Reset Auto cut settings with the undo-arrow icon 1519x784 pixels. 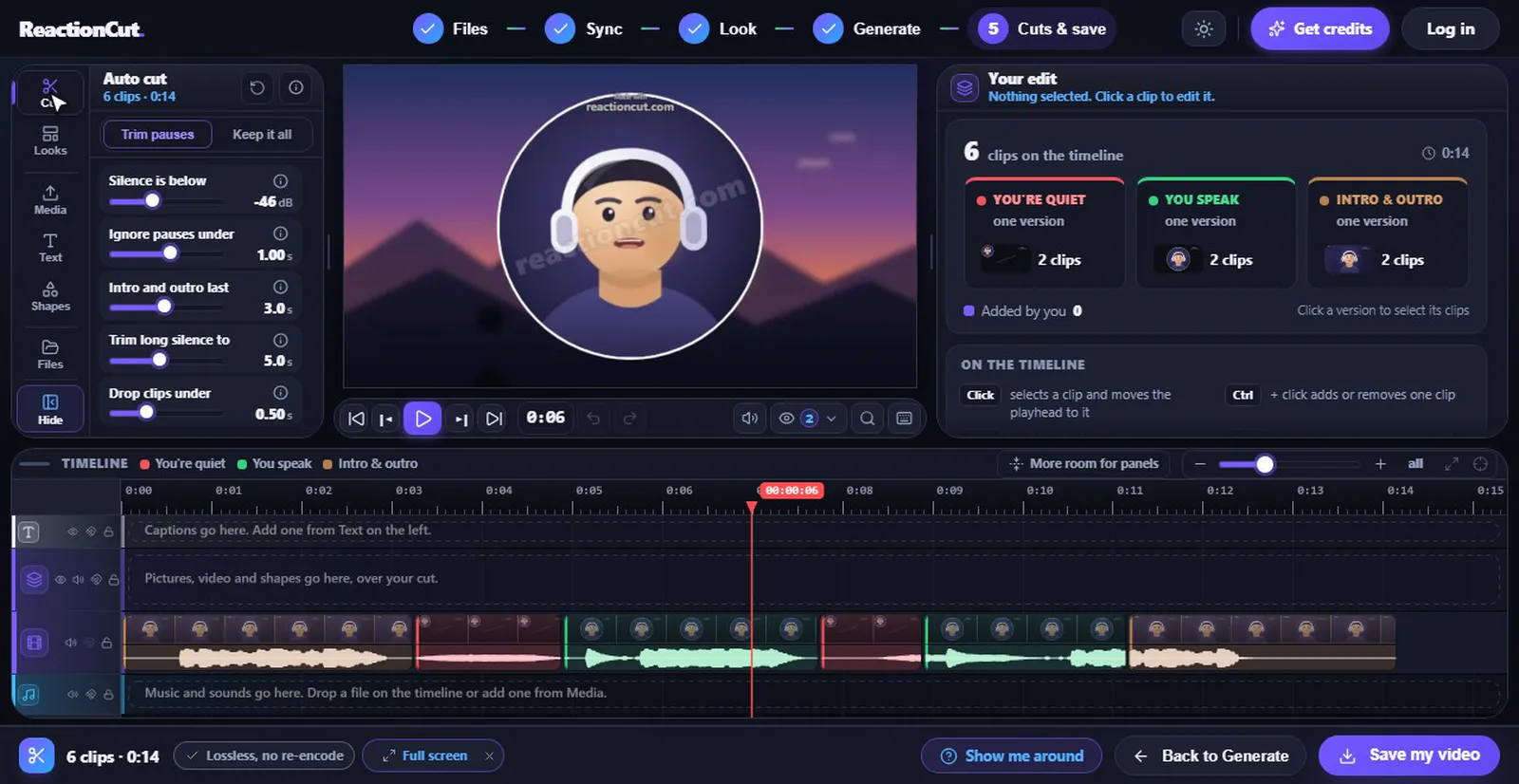click(x=257, y=87)
